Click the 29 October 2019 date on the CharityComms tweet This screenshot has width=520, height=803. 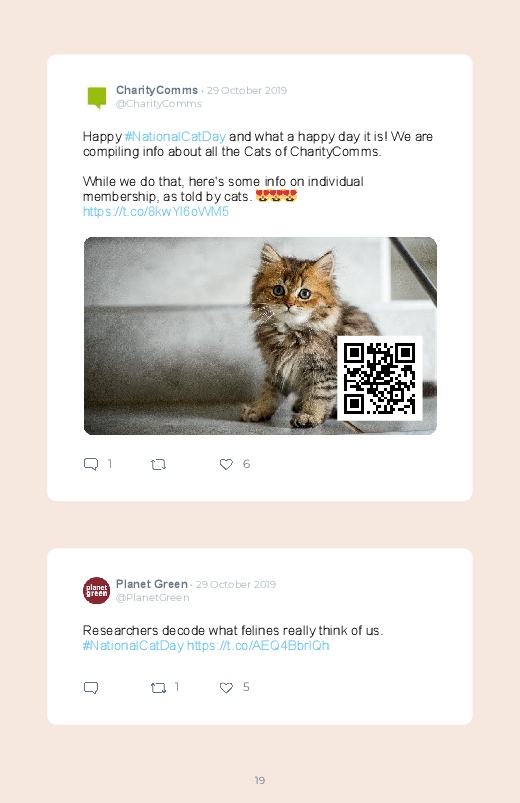pyautogui.click(x=247, y=90)
